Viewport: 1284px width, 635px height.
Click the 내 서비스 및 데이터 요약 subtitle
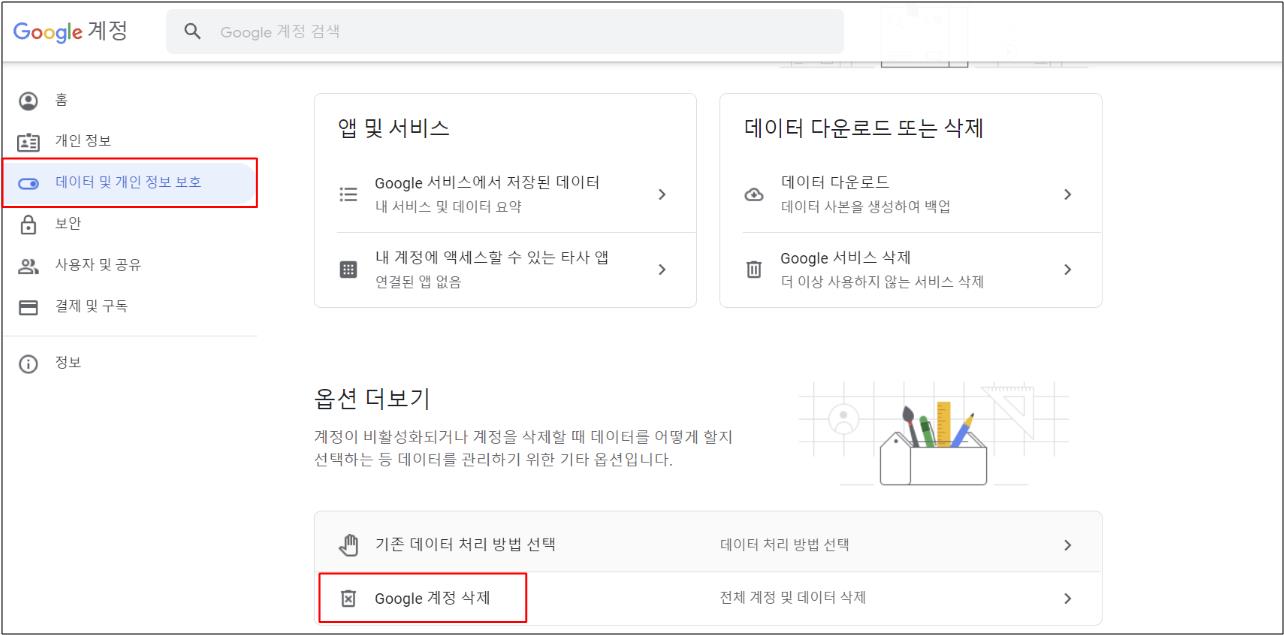click(448, 207)
